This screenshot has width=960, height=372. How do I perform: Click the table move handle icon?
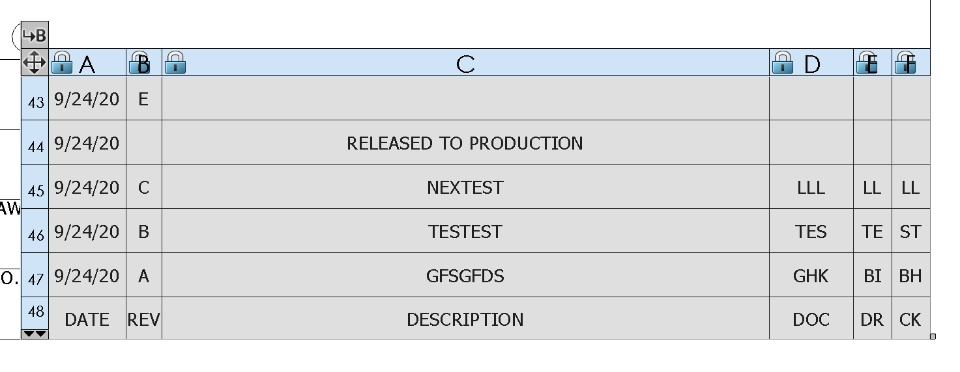click(x=34, y=62)
